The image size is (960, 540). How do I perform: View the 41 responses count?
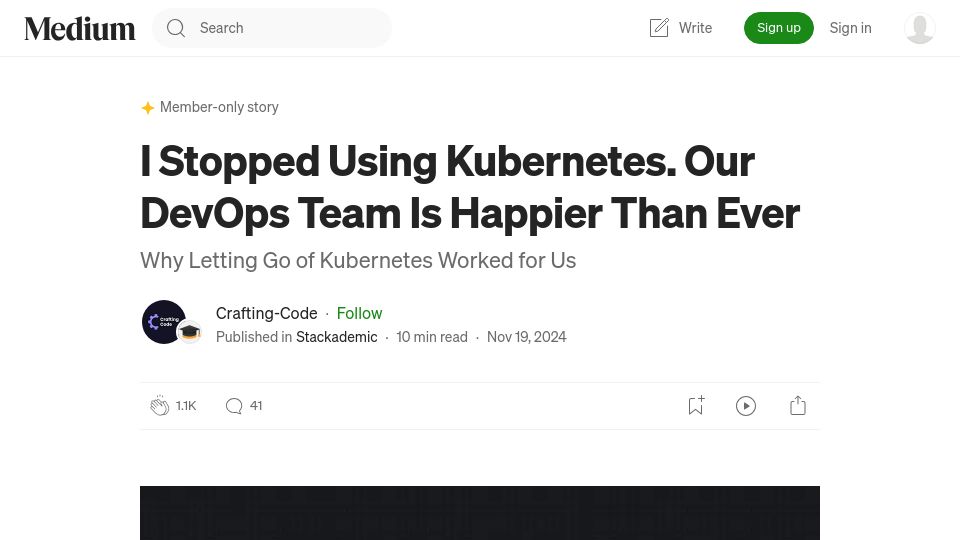point(256,406)
